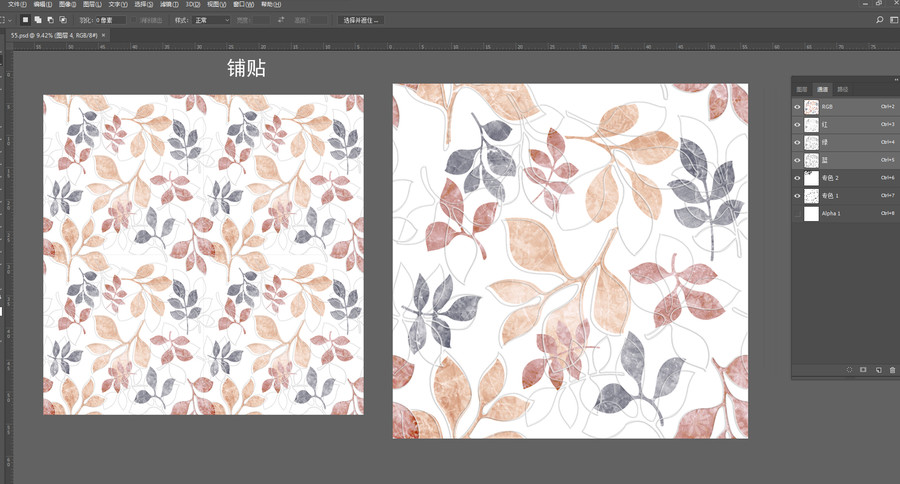The width and height of the screenshot is (900, 484).
Task: Click the large single leaf pattern image
Action: click(x=570, y=261)
